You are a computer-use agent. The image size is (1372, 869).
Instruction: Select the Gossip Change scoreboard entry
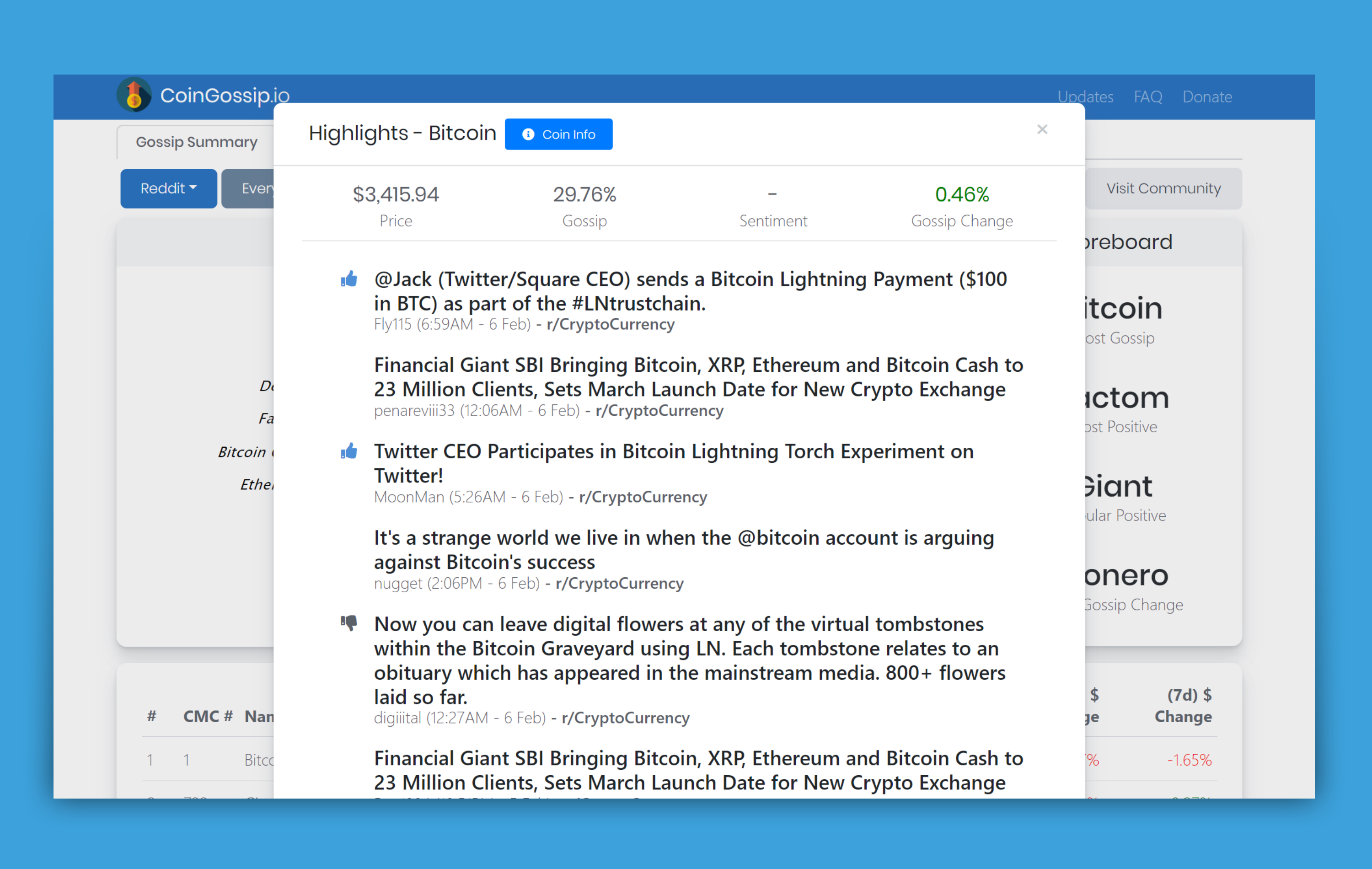point(1133,588)
